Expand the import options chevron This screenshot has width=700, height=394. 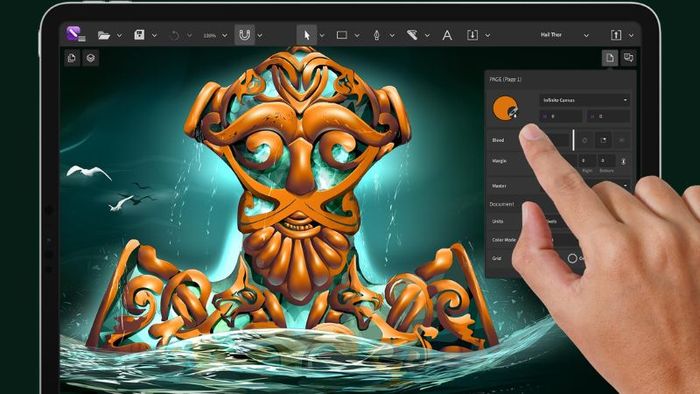pyautogui.click(x=488, y=35)
